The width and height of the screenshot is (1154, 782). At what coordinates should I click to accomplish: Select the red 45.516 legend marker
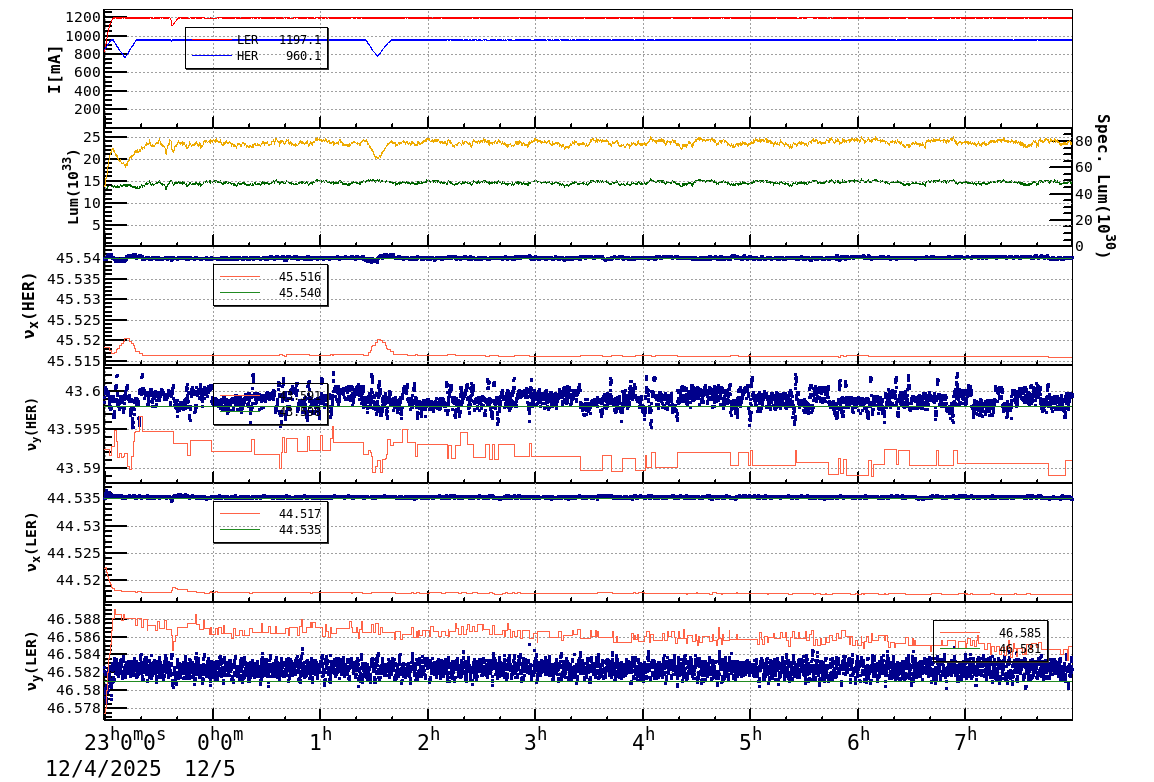pos(240,276)
